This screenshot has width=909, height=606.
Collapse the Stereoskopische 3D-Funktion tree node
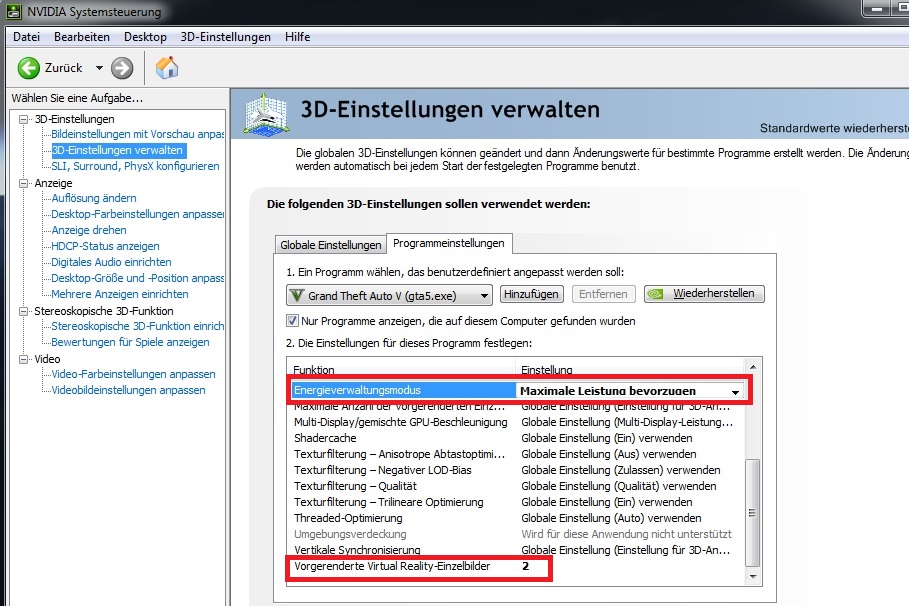pyautogui.click(x=24, y=311)
